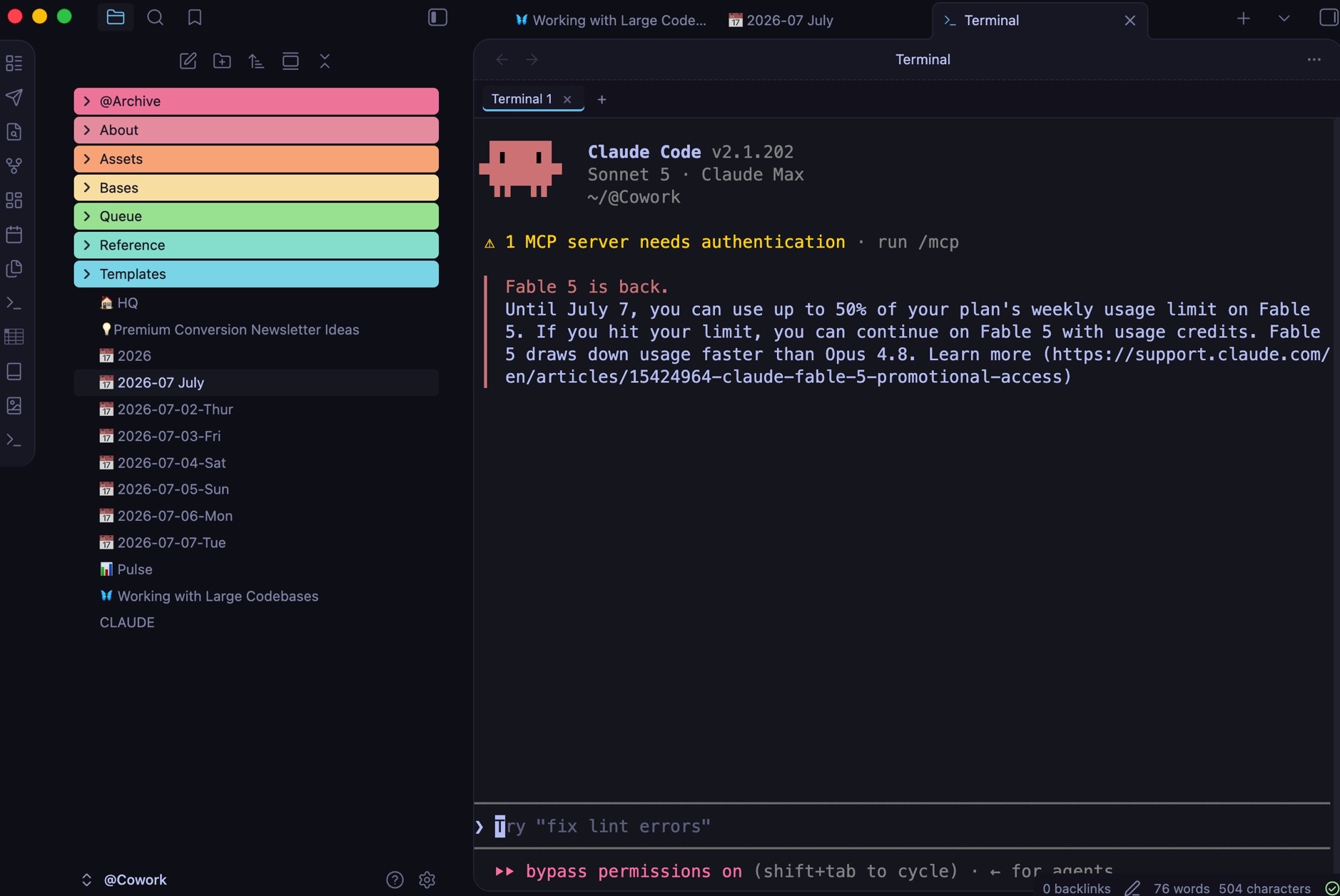Screen dimensions: 1340x896
Task: Open the 2026-07-02-Thur daily note
Action: pyautogui.click(x=256, y=409)
